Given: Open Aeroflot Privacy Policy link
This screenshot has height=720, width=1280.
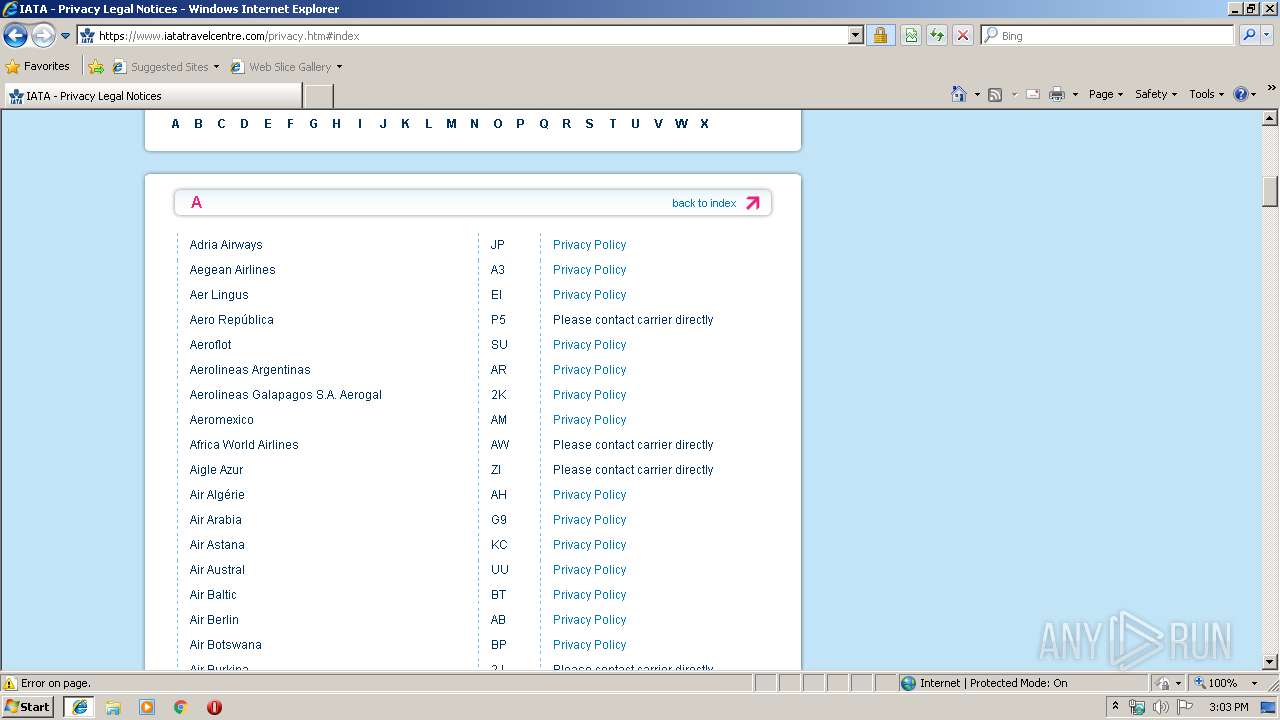Looking at the screenshot, I should [589, 345].
